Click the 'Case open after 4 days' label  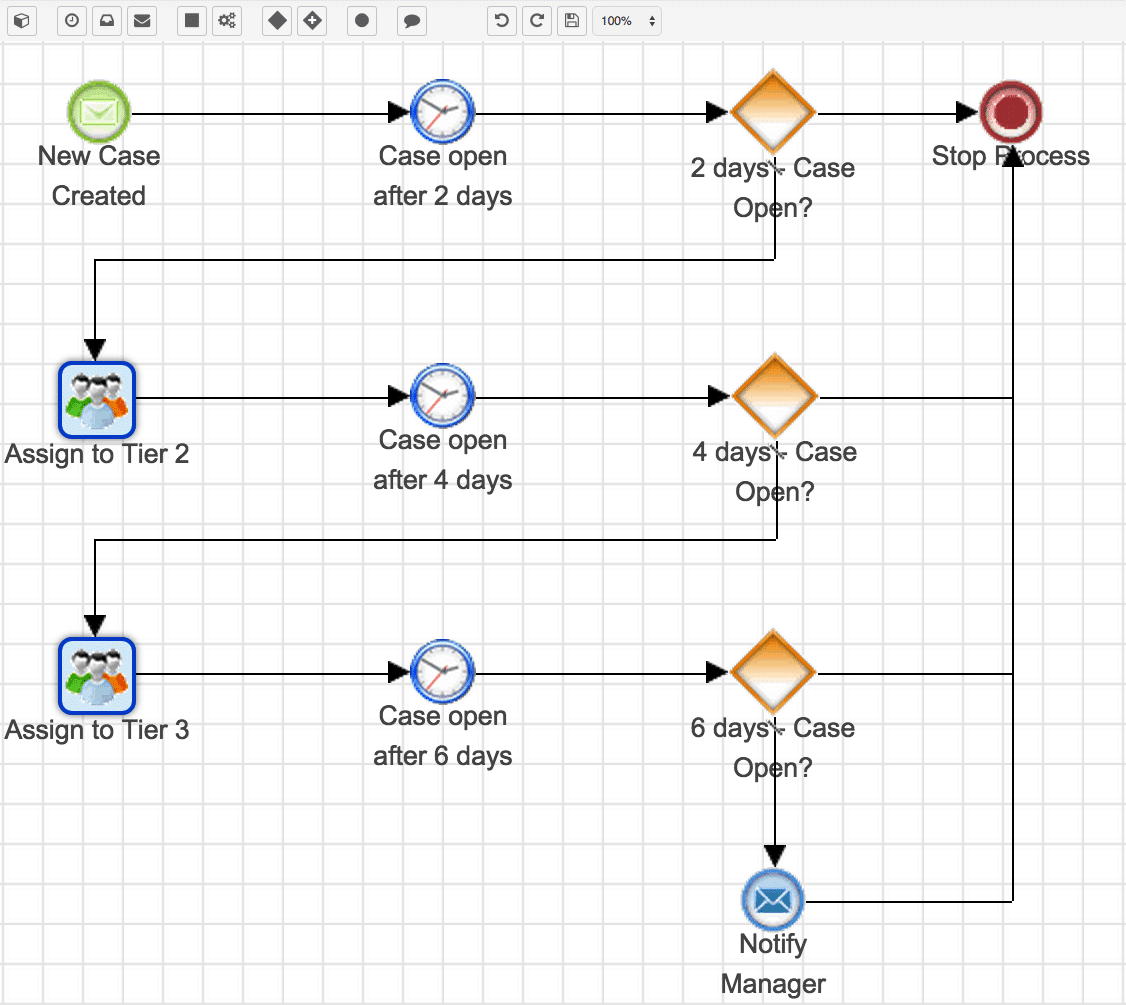pos(442,460)
